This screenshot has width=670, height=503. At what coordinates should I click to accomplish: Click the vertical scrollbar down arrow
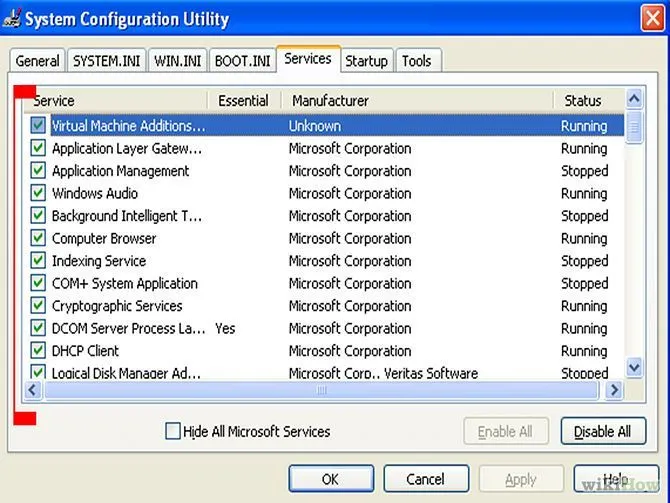coord(634,367)
